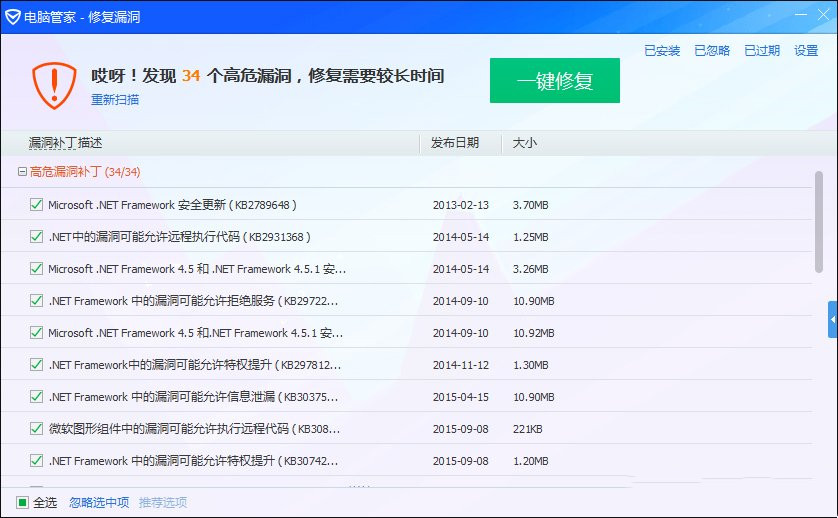Click the number 34 in headline
Image resolution: width=838 pixels, height=518 pixels.
pos(191,76)
